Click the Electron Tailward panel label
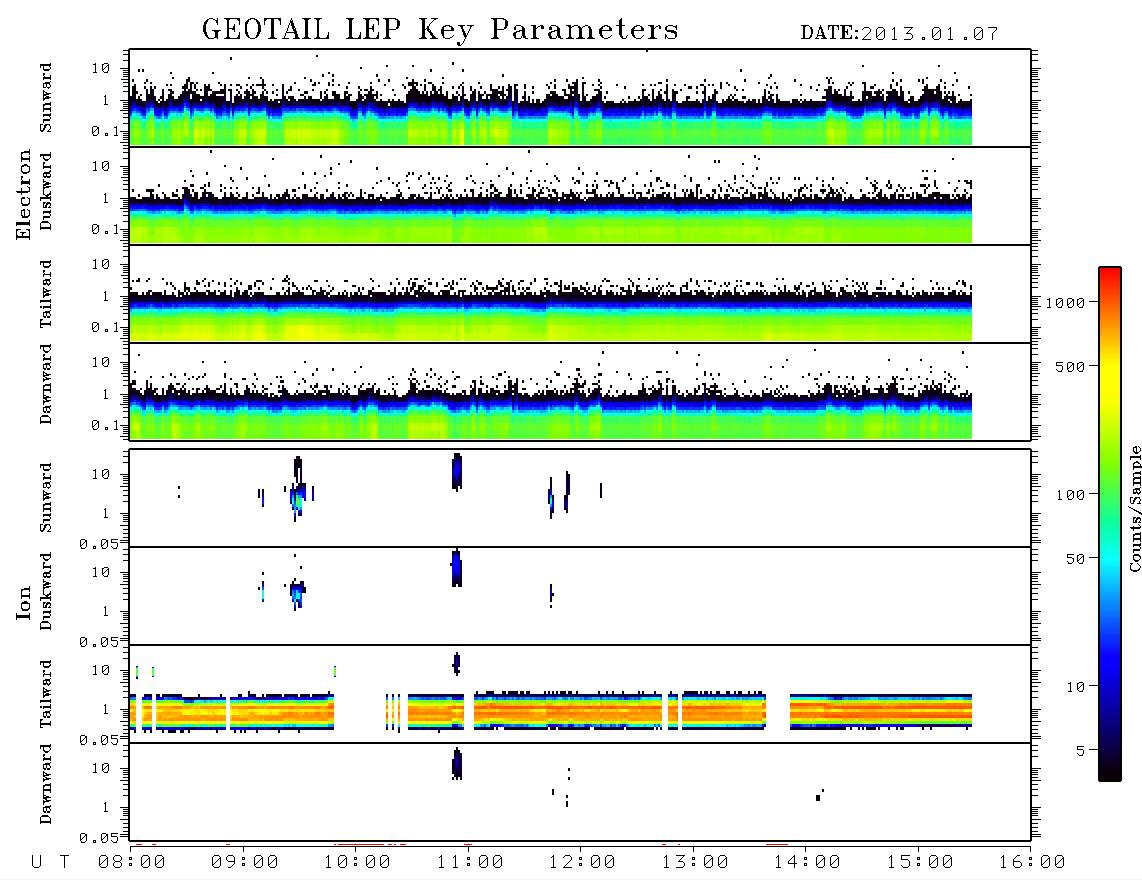This screenshot has height=880, width=1142. (45, 294)
